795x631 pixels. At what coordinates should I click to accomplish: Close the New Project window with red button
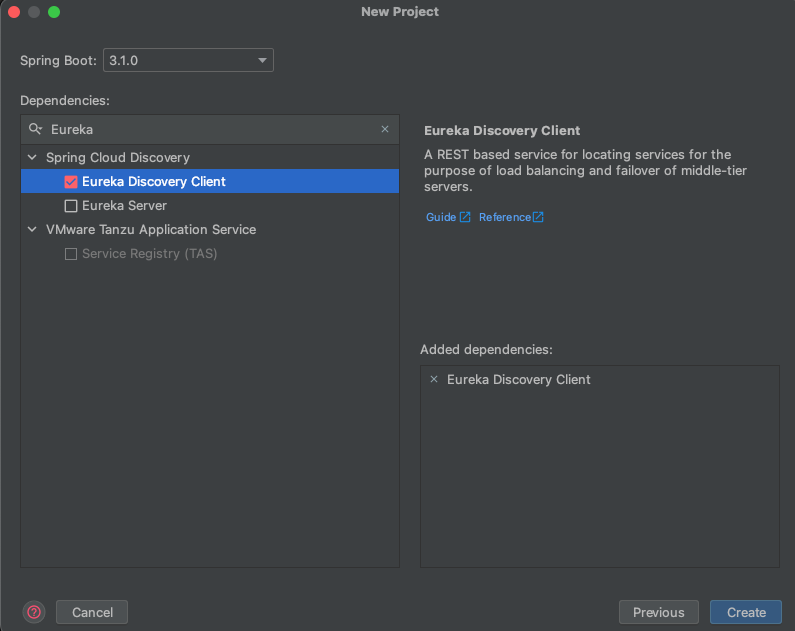click(x=14, y=12)
